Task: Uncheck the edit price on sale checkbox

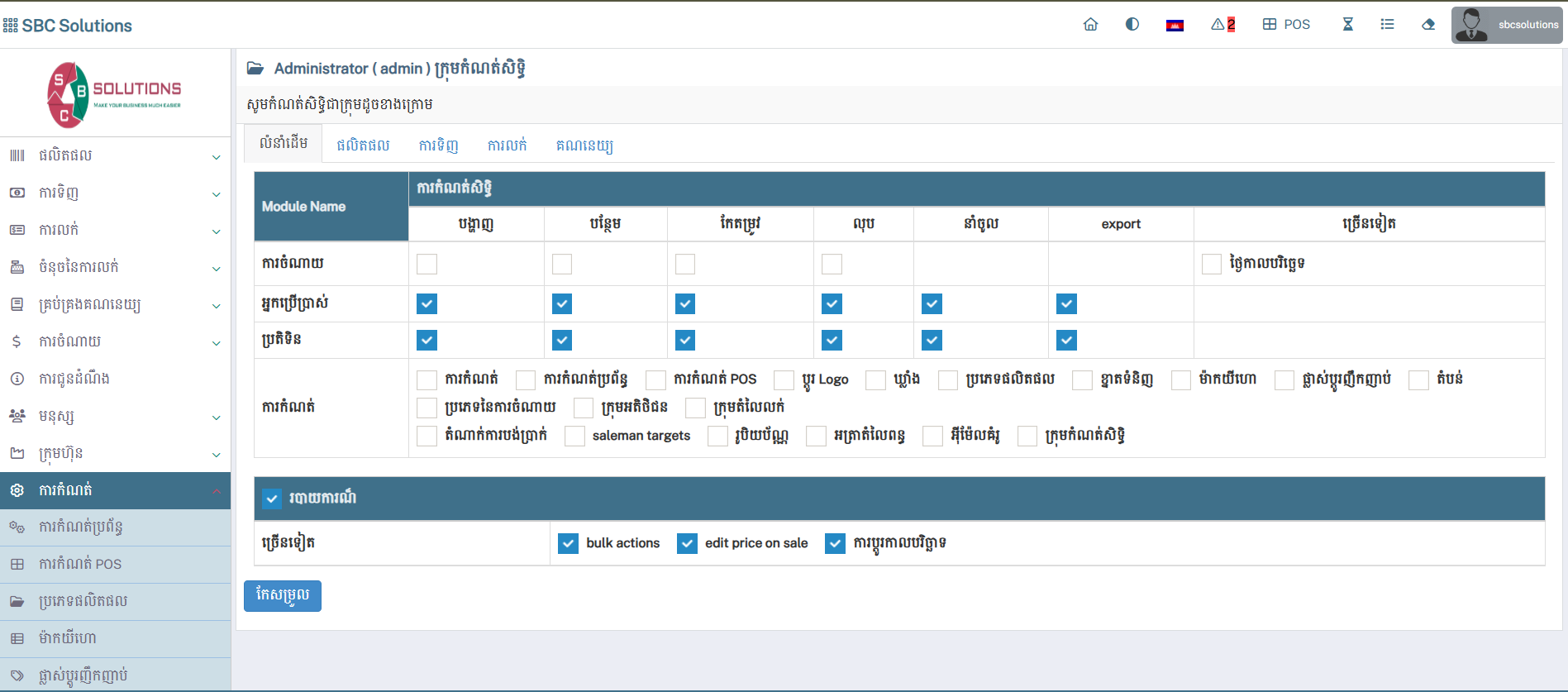Action: coord(687,543)
